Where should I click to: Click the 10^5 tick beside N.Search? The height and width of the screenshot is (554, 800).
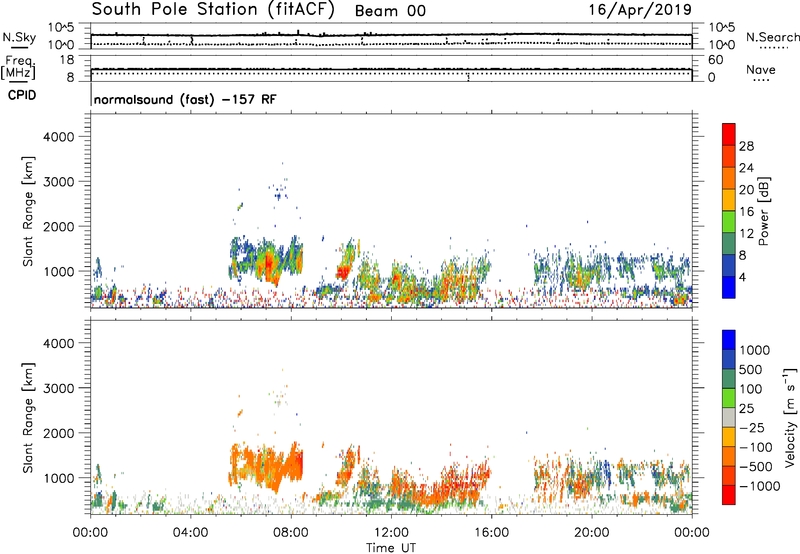pos(721,27)
